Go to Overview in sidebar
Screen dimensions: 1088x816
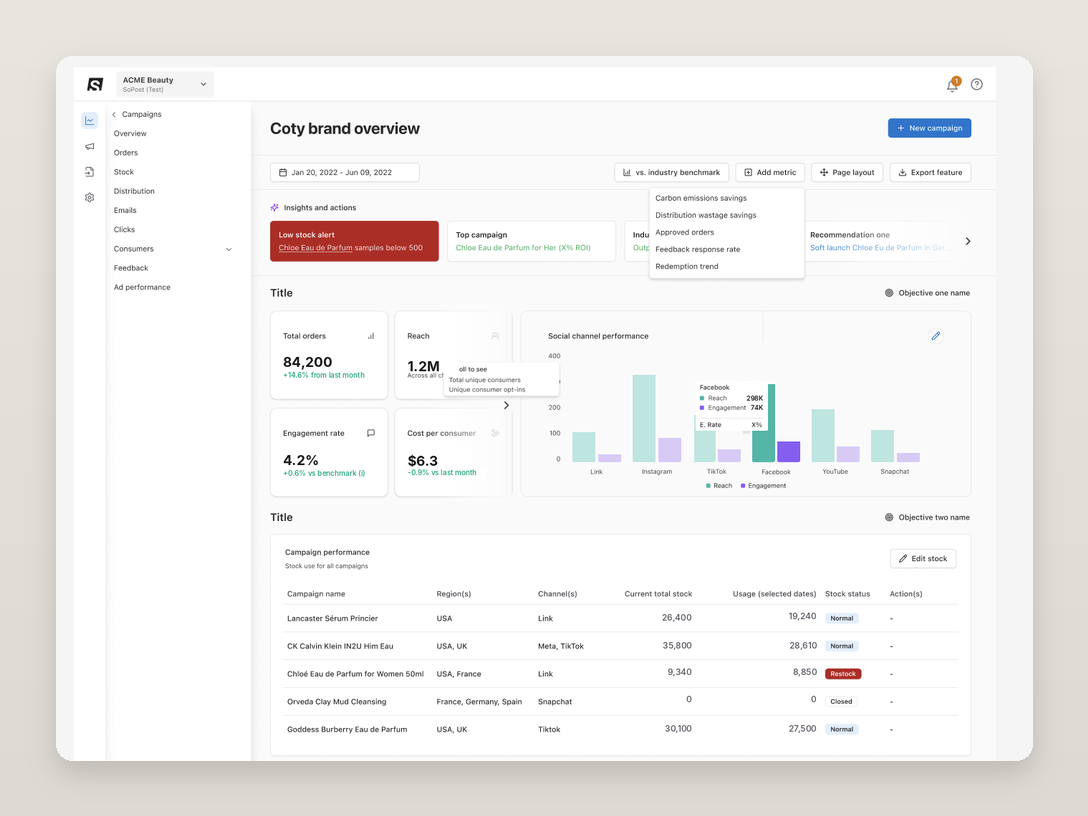(130, 133)
